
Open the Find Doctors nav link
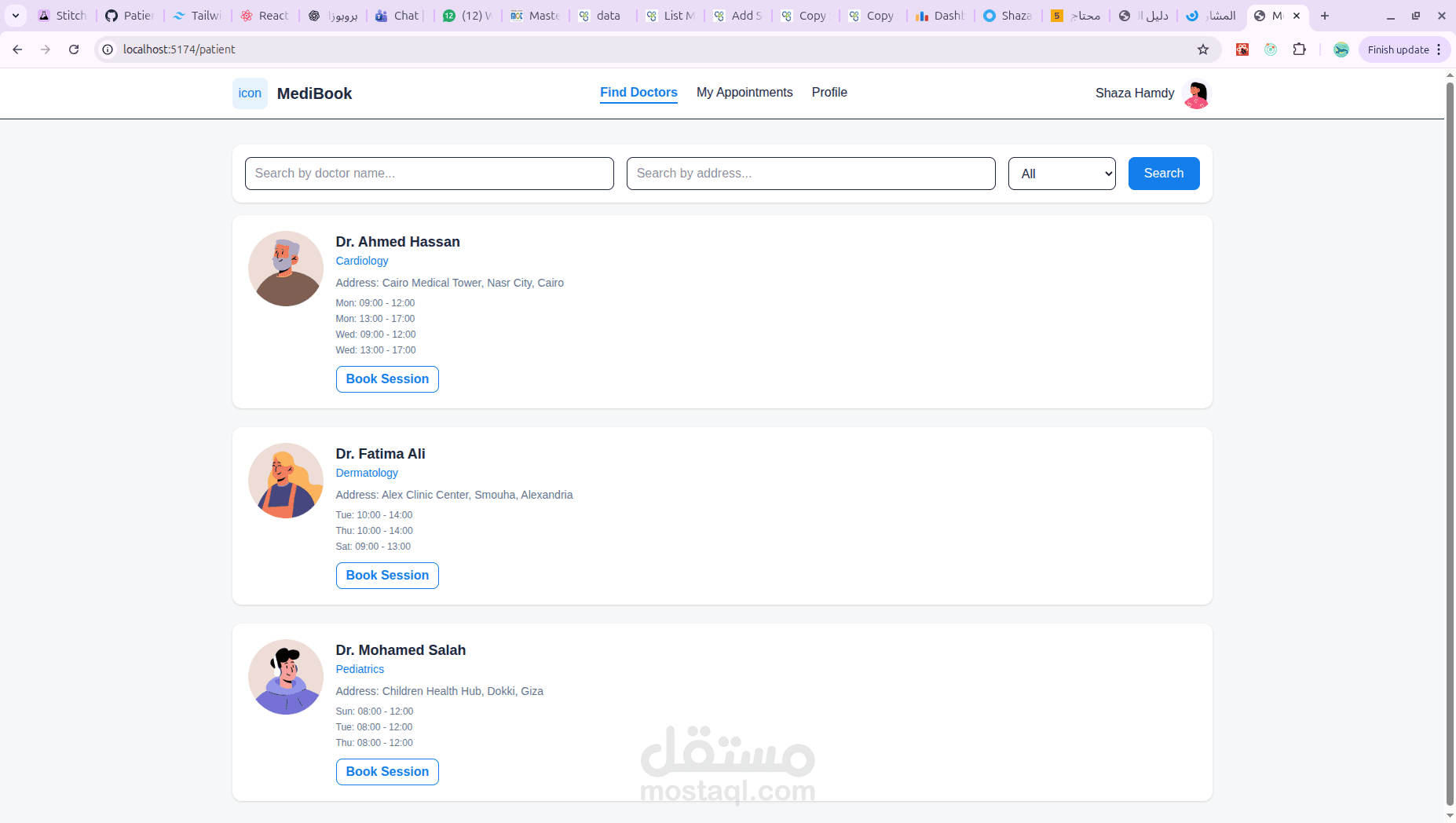click(x=638, y=93)
